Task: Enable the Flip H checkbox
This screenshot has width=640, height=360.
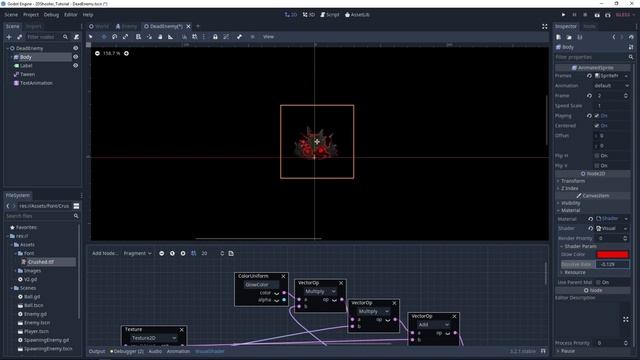Action: click(597, 156)
